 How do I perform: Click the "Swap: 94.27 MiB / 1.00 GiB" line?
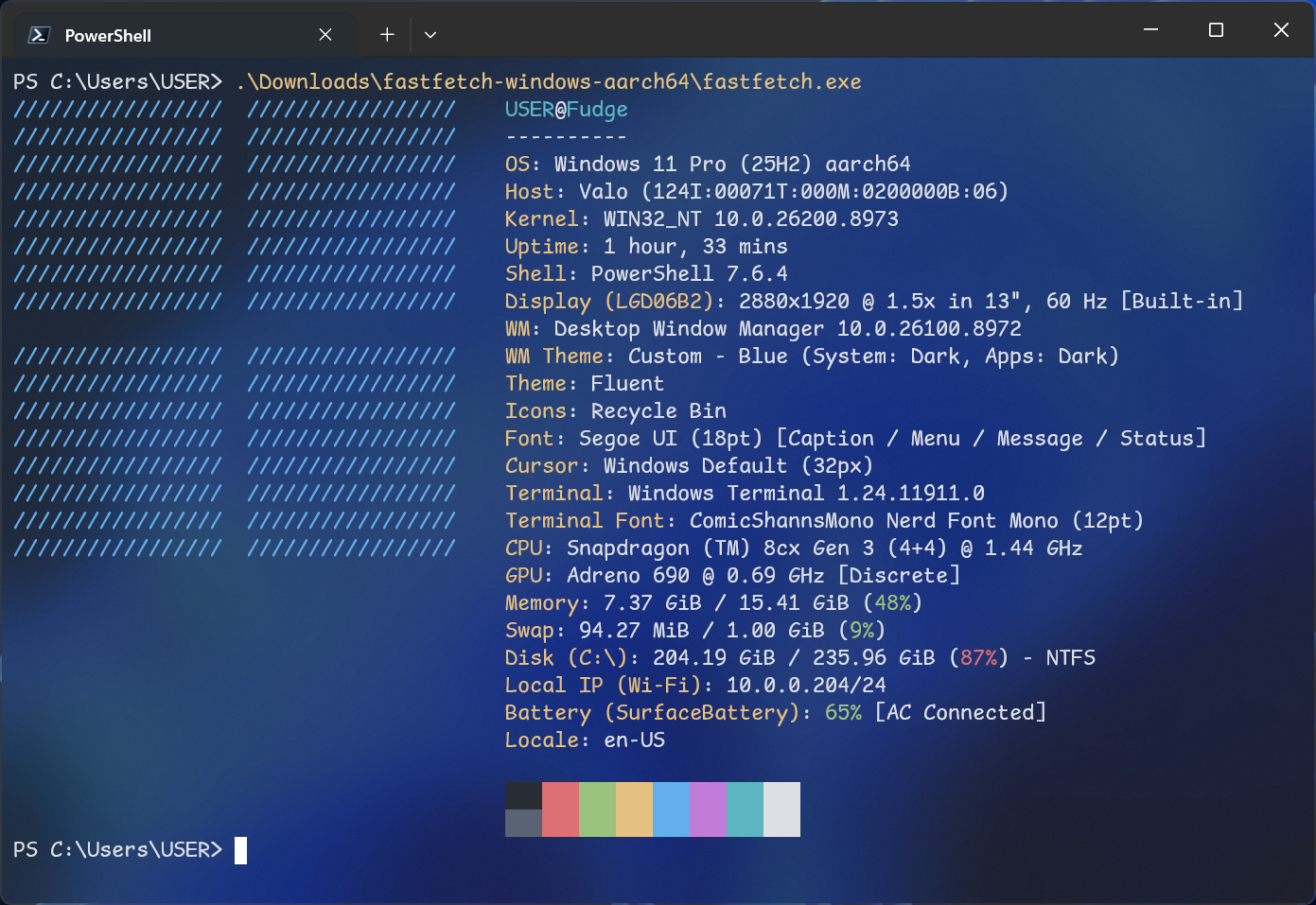695,631
